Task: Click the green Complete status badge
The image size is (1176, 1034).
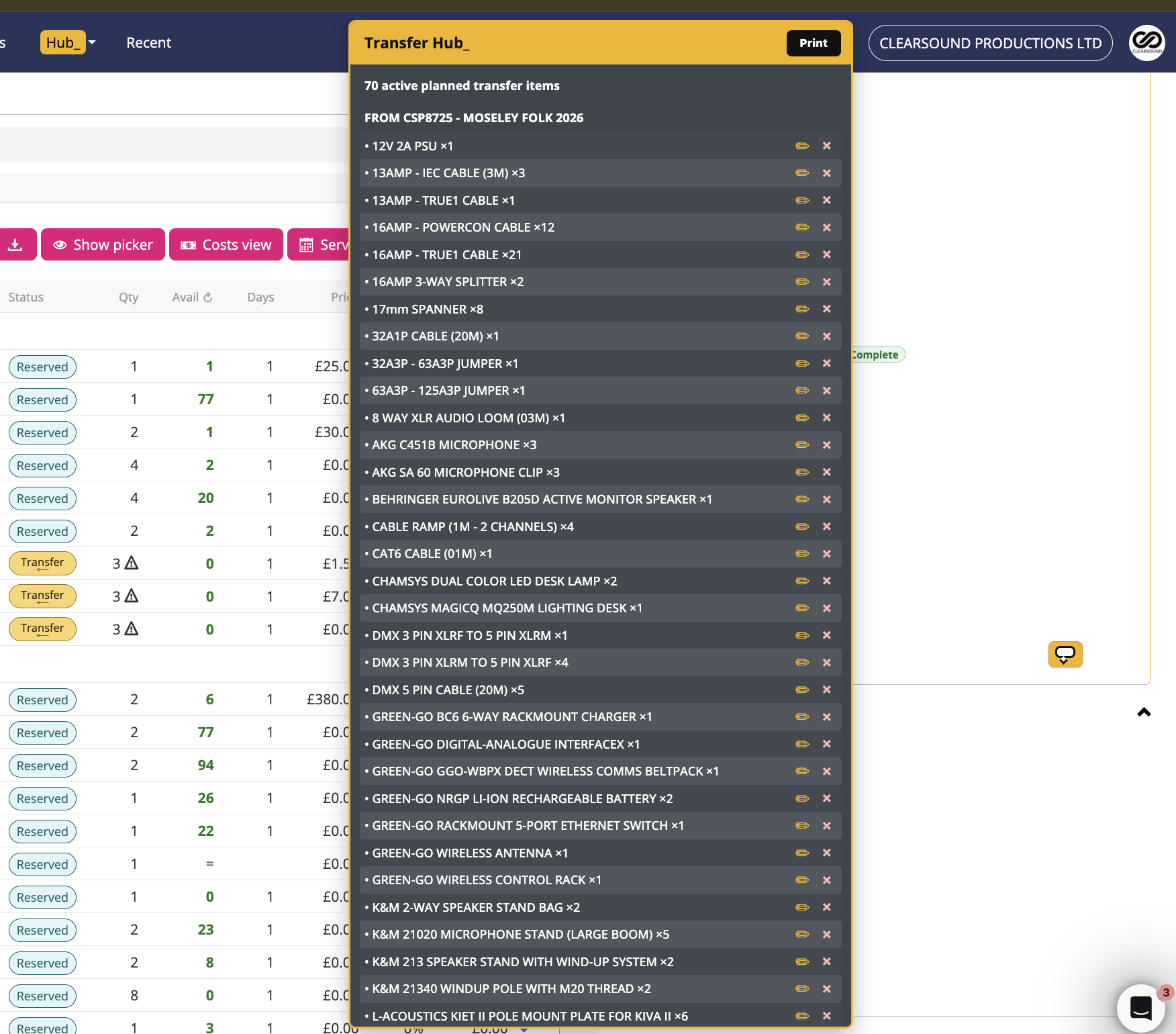Action: click(878, 355)
